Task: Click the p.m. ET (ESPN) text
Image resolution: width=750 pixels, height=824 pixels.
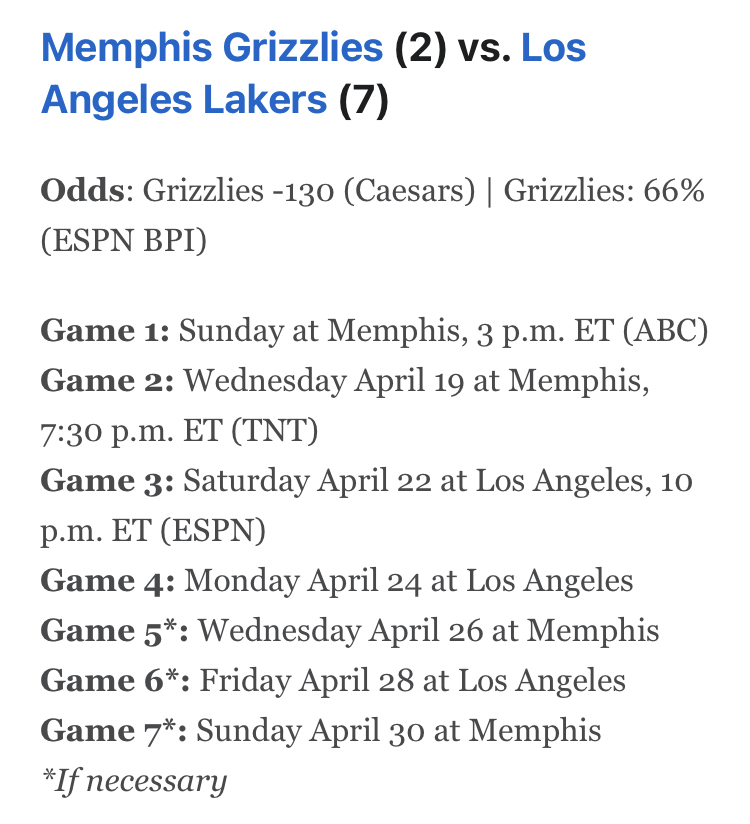Action: click(x=153, y=531)
